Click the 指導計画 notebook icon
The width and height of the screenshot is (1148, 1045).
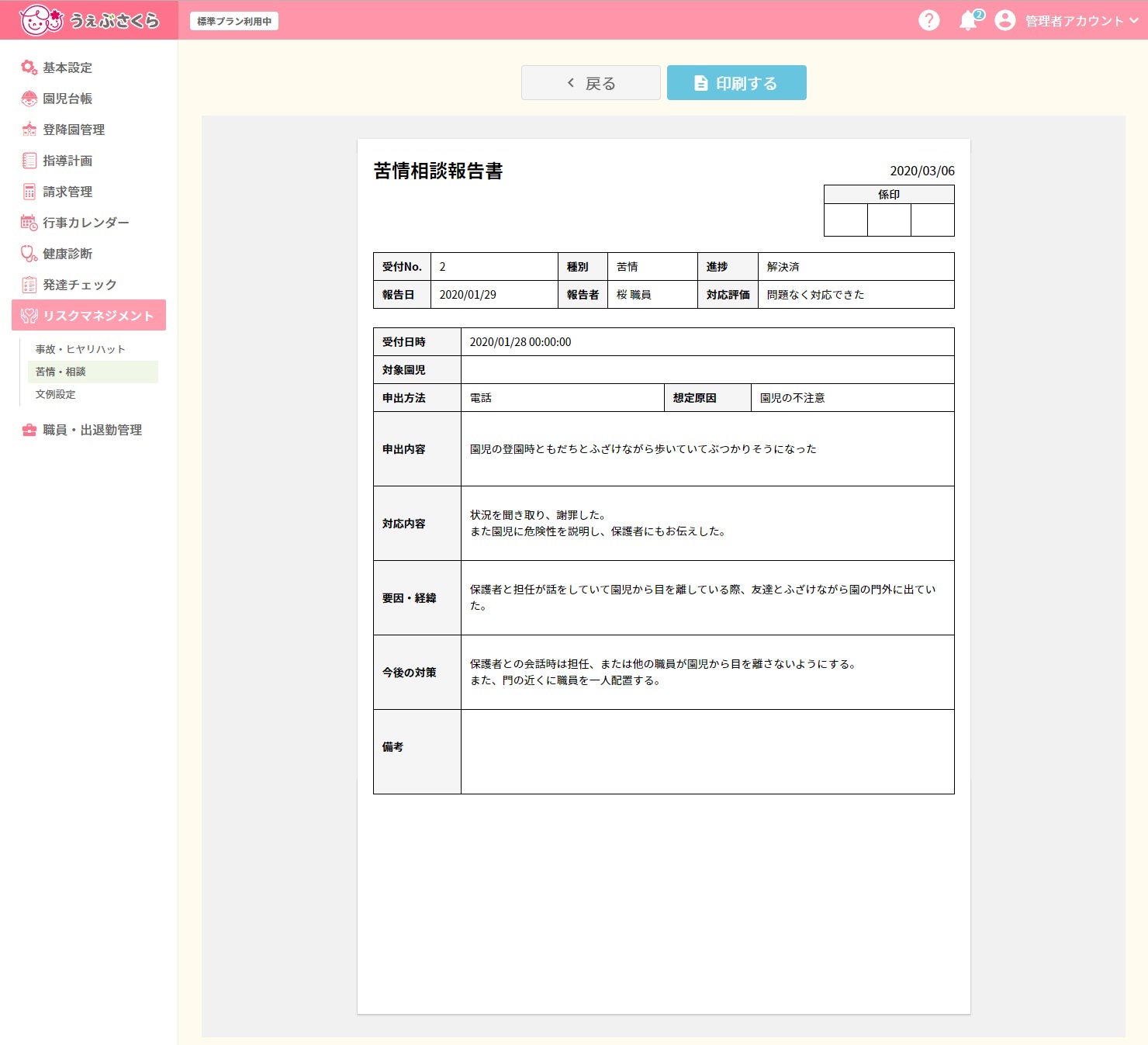coord(29,161)
